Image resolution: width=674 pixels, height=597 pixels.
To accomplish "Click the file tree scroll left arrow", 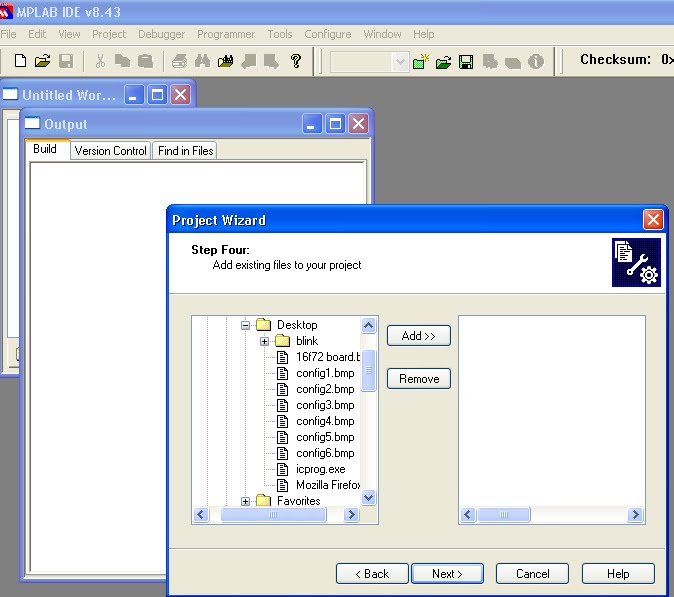I will 201,514.
